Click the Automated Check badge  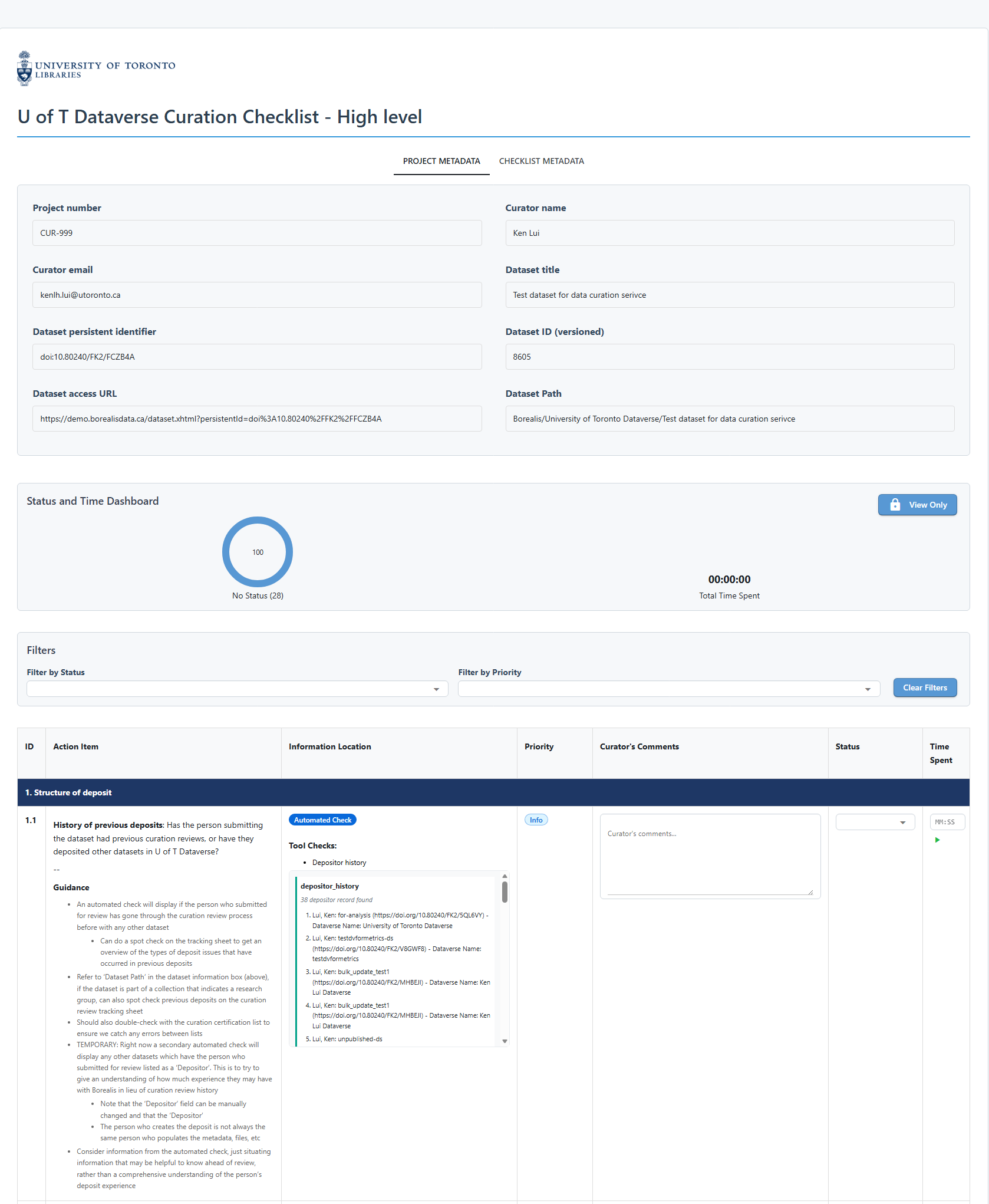tap(322, 820)
